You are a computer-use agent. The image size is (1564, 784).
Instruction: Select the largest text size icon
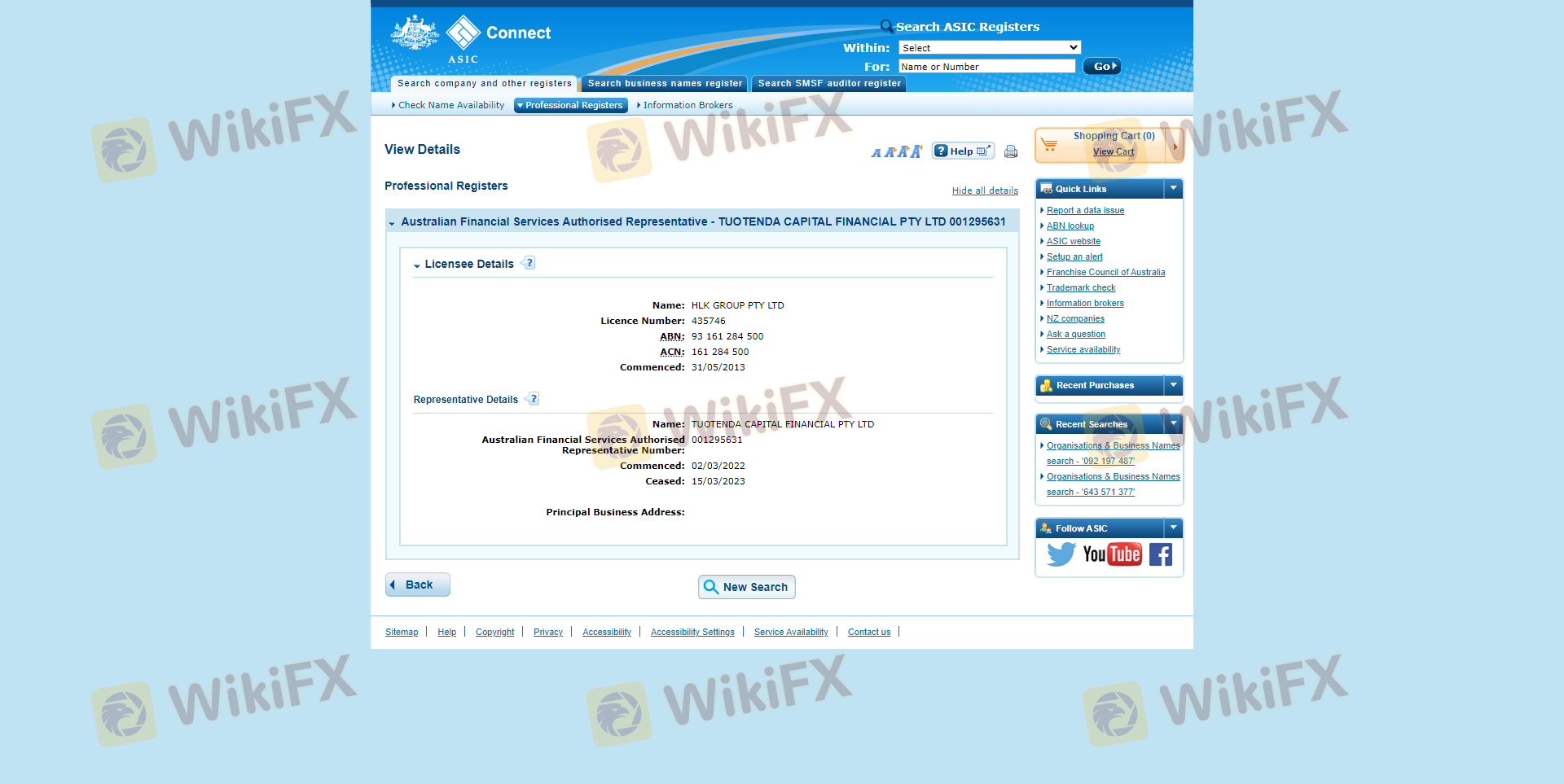click(916, 151)
